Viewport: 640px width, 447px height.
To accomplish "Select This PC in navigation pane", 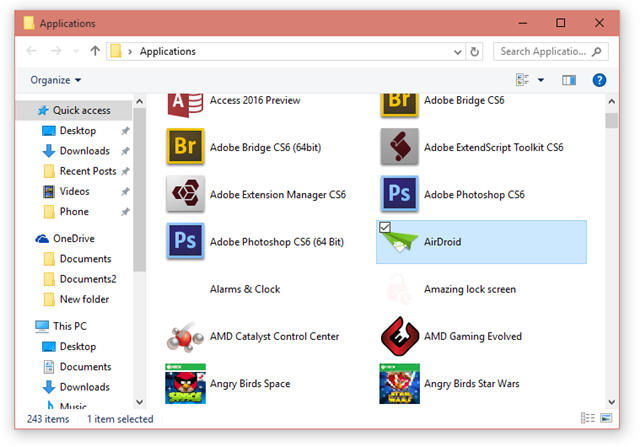I will point(61,326).
